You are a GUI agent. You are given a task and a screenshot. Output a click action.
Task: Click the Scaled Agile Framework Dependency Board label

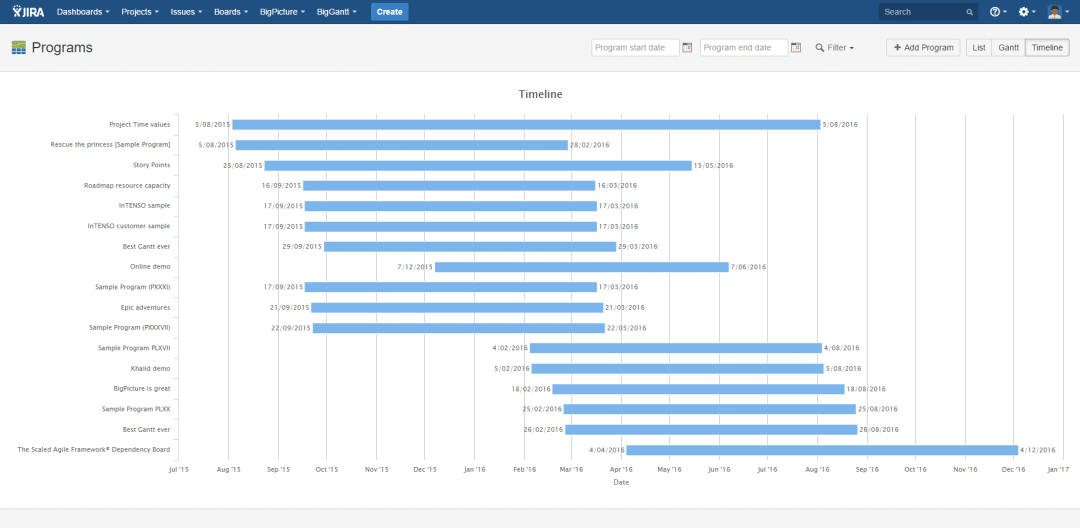click(94, 450)
